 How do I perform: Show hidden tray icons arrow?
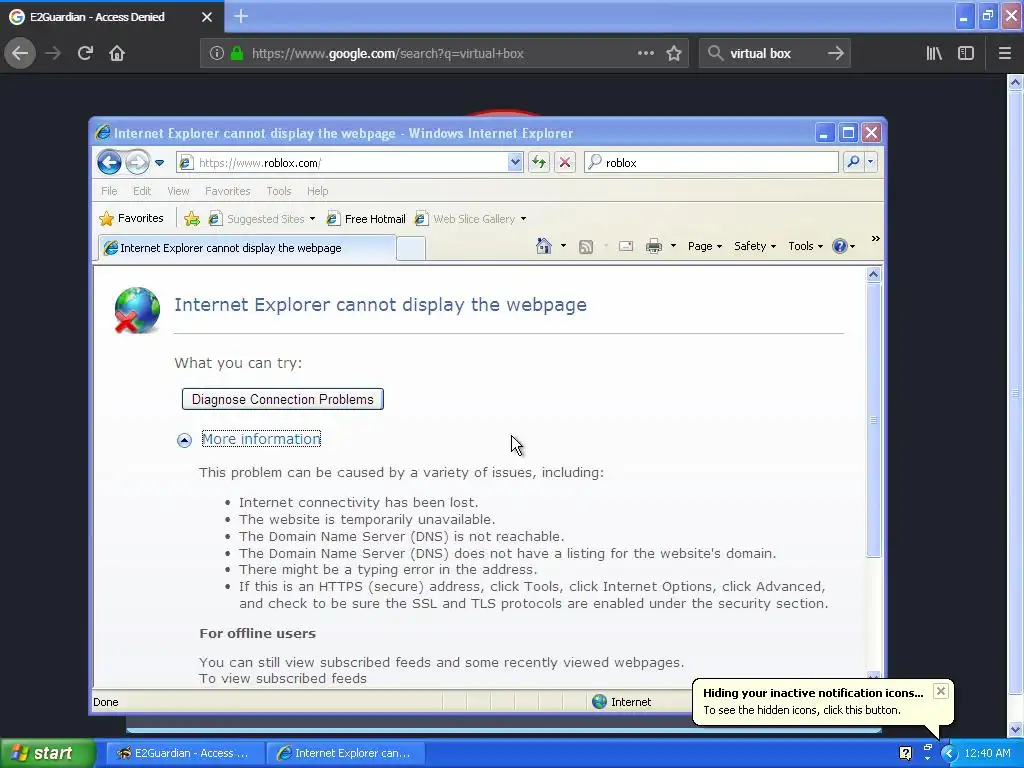[x=948, y=753]
